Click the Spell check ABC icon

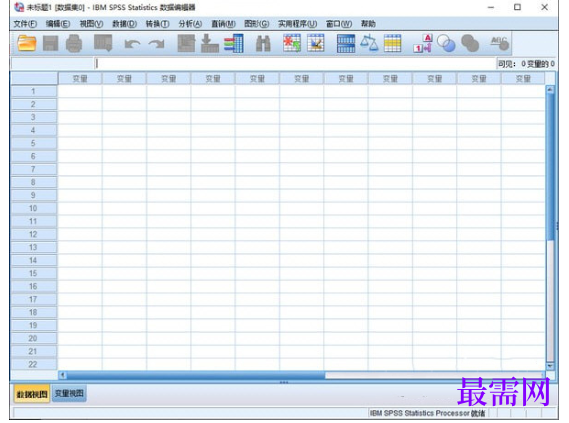(500, 44)
